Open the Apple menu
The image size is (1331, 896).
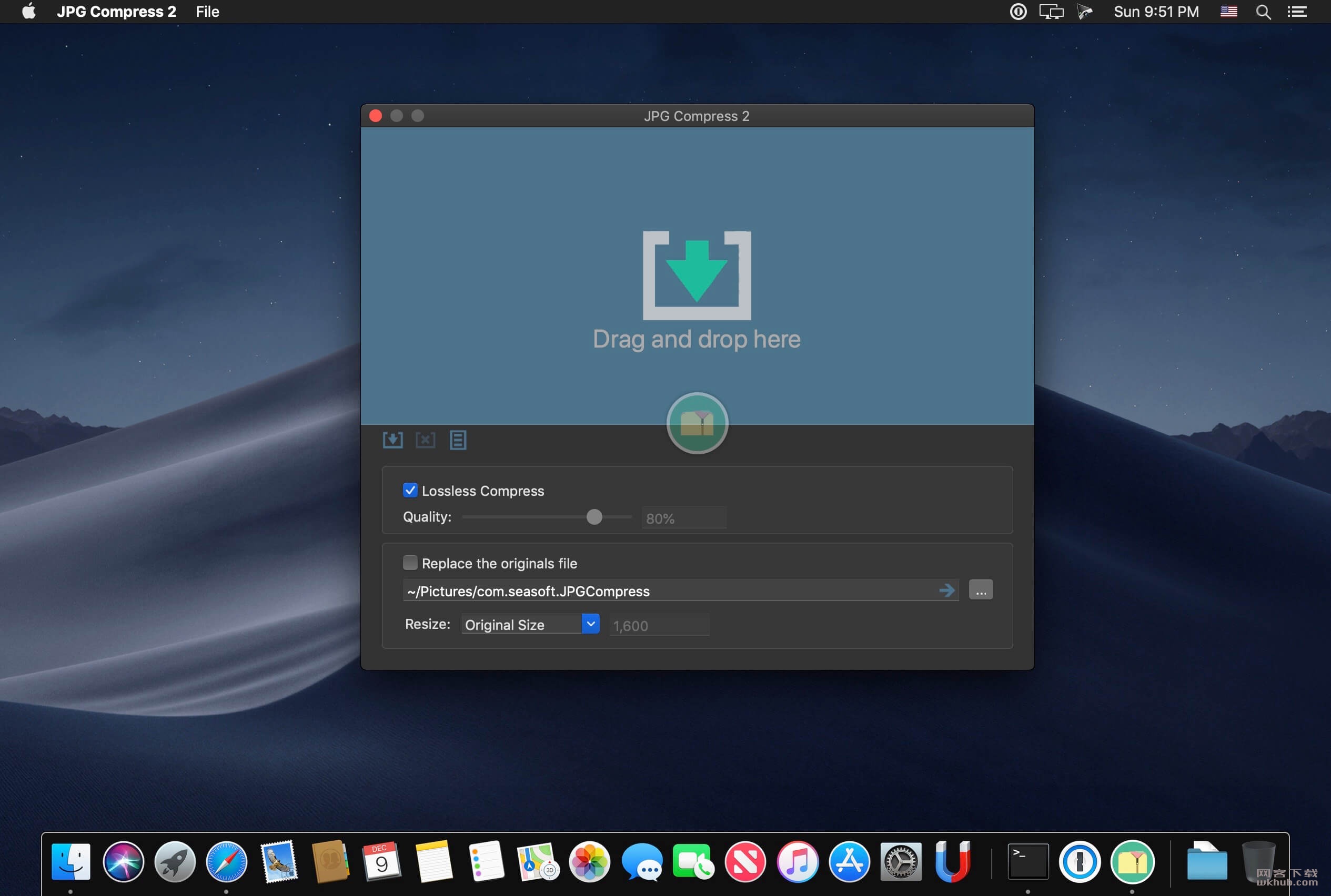28,12
